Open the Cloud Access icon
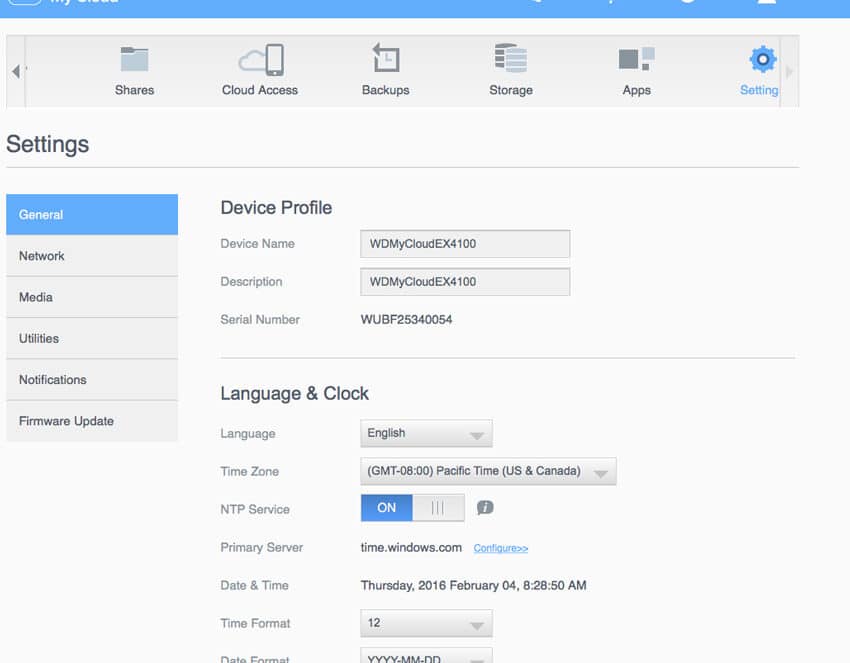The width and height of the screenshot is (850, 663). point(261,60)
